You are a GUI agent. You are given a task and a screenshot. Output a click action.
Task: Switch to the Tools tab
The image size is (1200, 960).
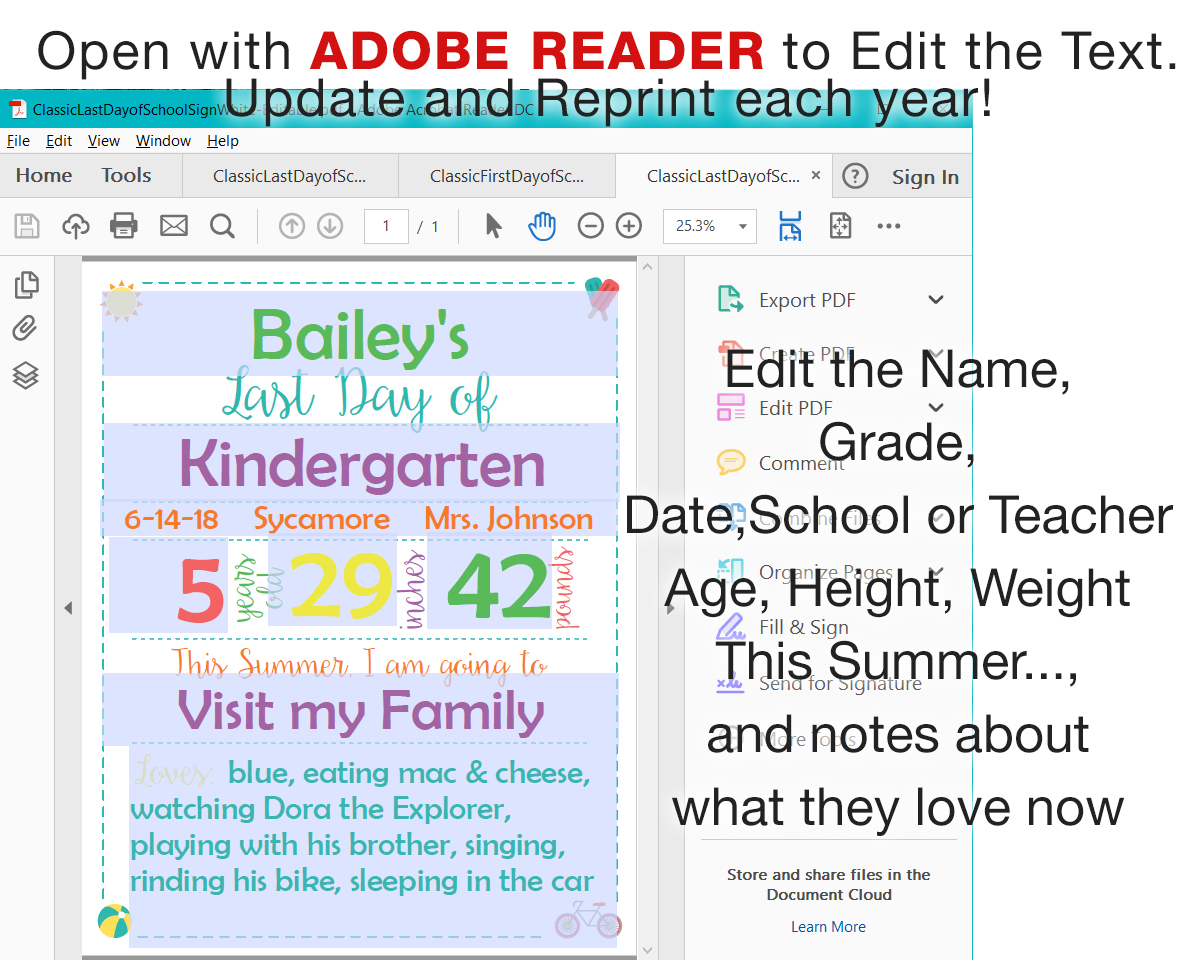pos(126,176)
